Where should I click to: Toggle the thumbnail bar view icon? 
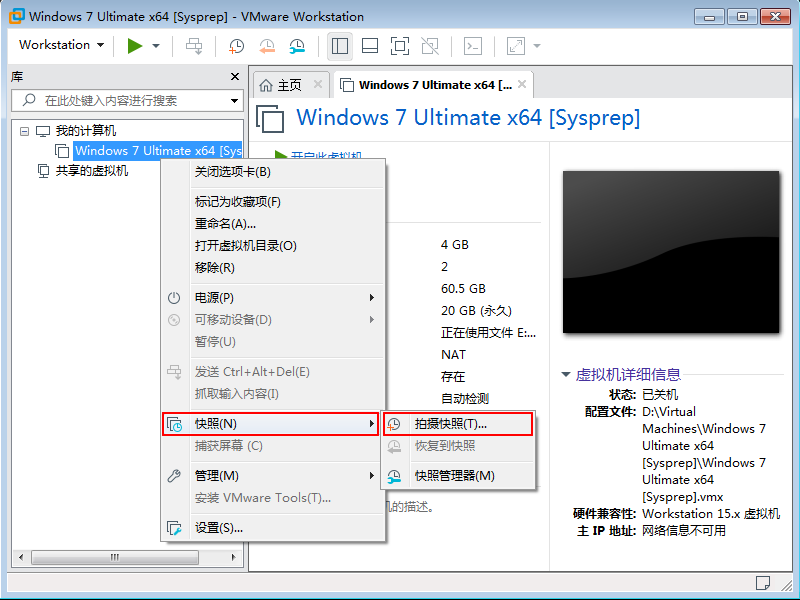369,45
